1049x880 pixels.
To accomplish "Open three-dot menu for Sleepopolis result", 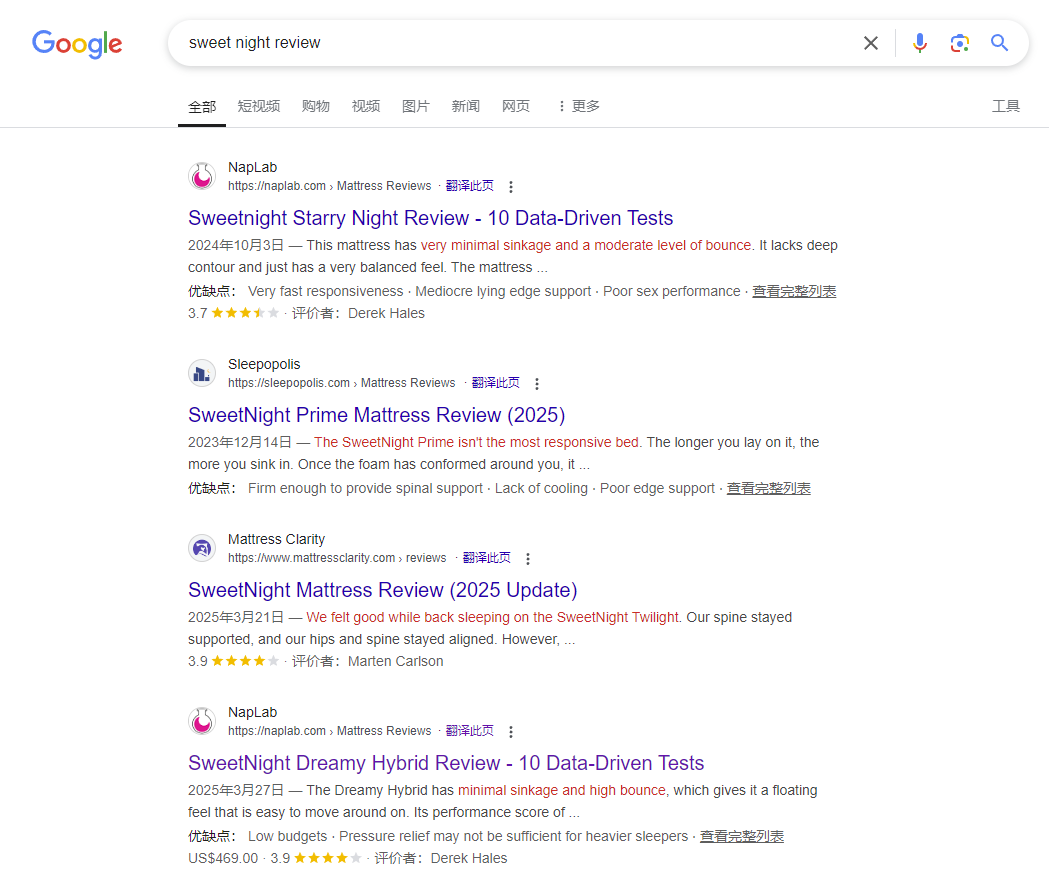I will 537,383.
